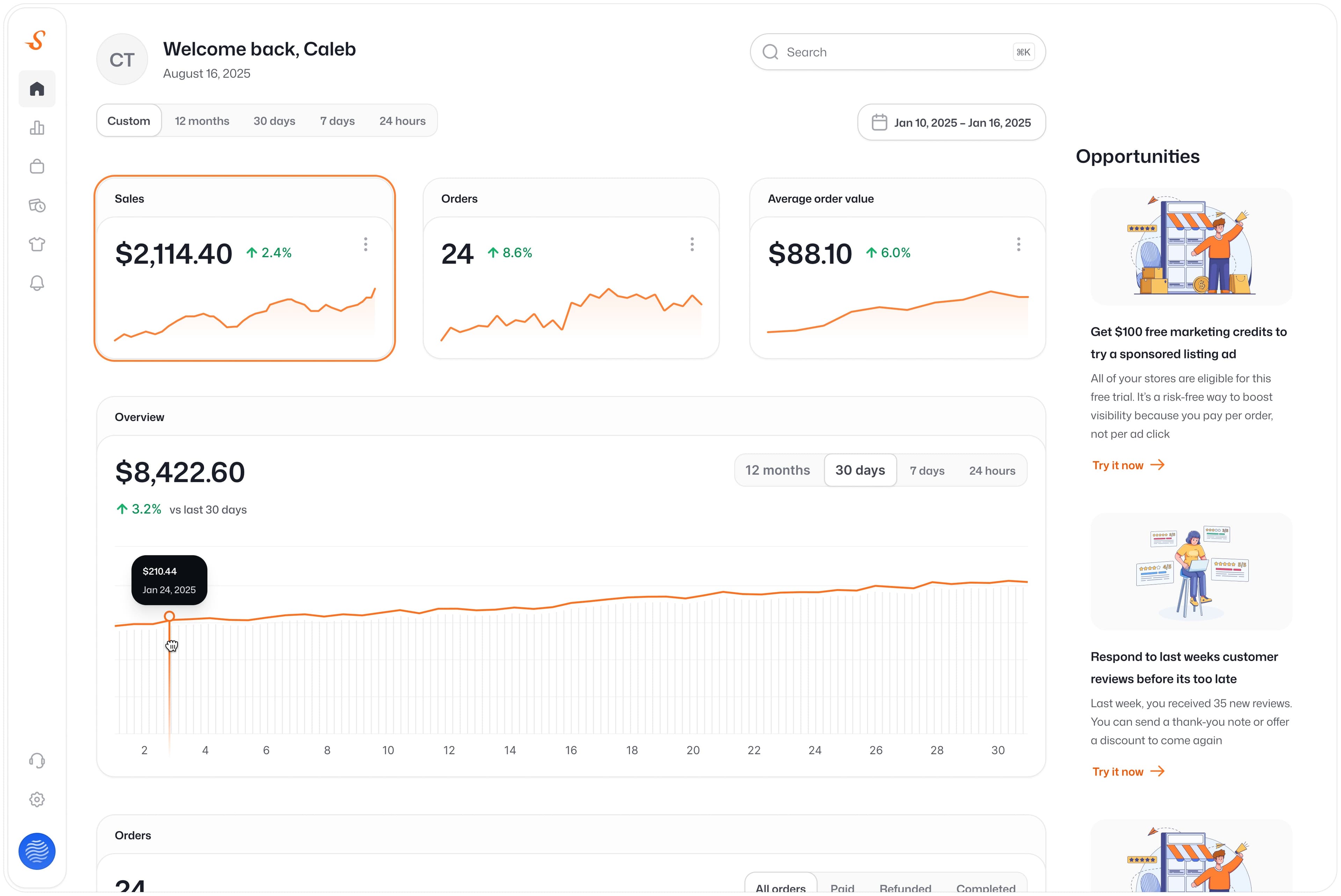The width and height of the screenshot is (1341, 896).
Task: Open the Sales card three-dot menu
Action: 366,245
